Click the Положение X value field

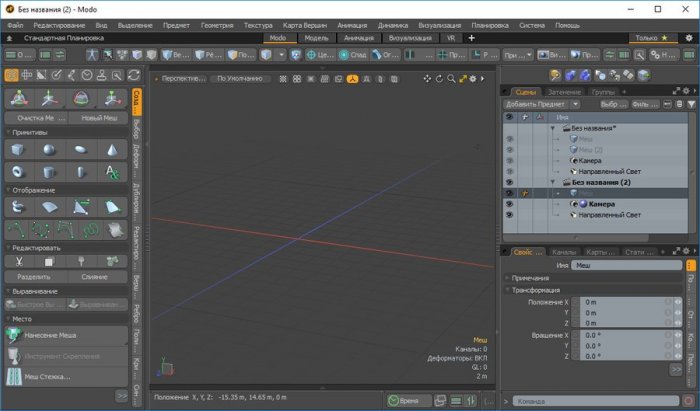pyautogui.click(x=614, y=301)
